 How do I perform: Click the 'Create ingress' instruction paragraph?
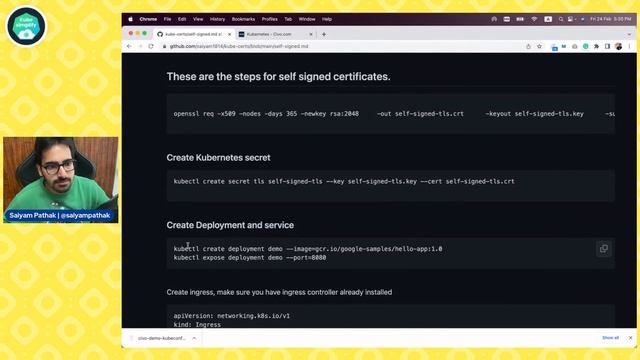(x=279, y=292)
